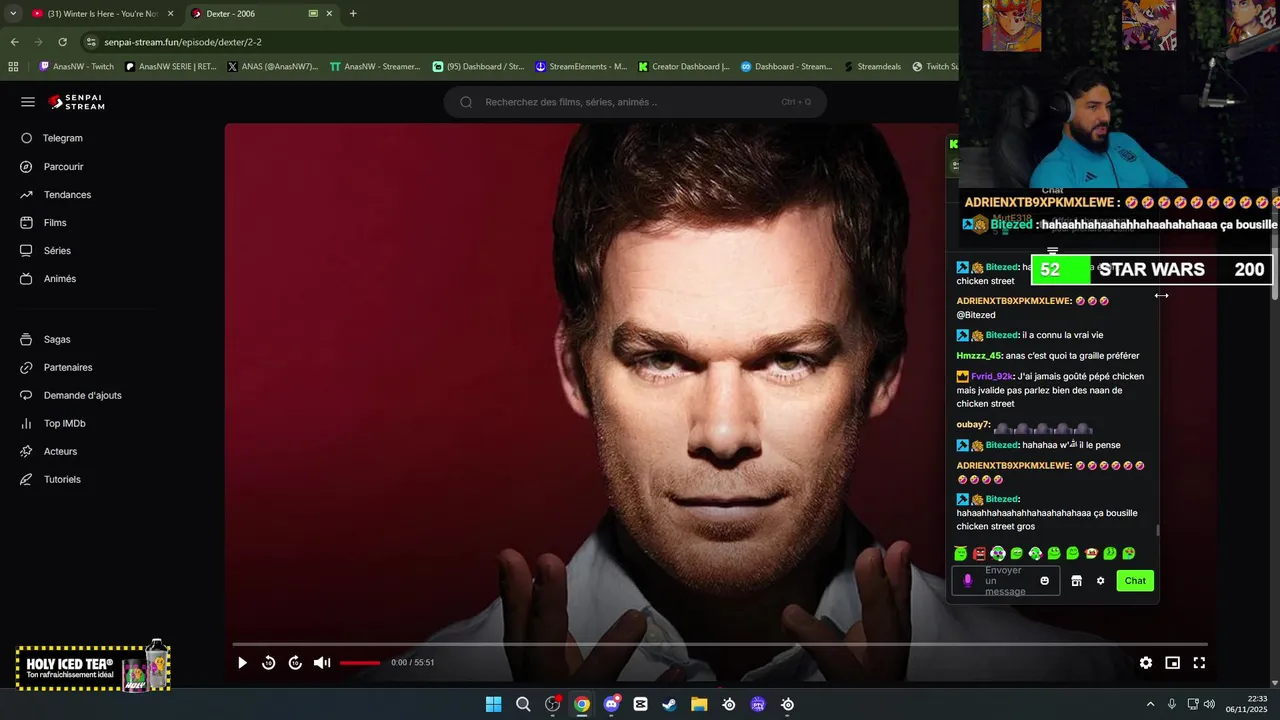Open ANAS (@AnasNW7) X bookmark
The image size is (1280, 720).
(273, 67)
